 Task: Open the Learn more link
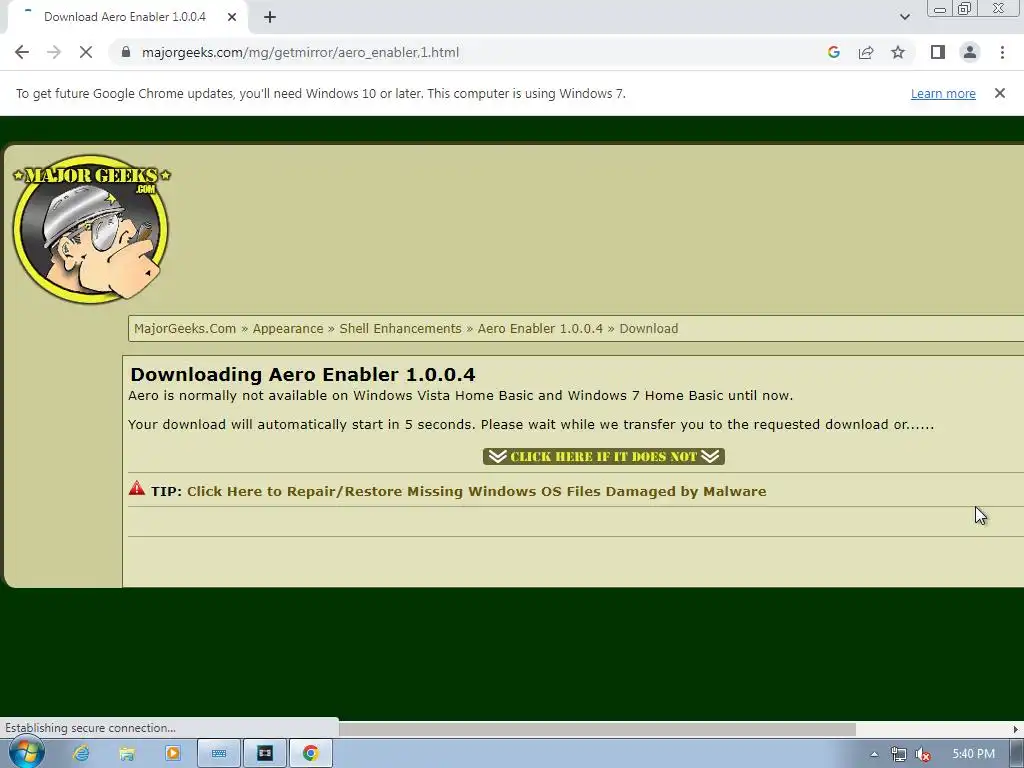click(x=943, y=93)
